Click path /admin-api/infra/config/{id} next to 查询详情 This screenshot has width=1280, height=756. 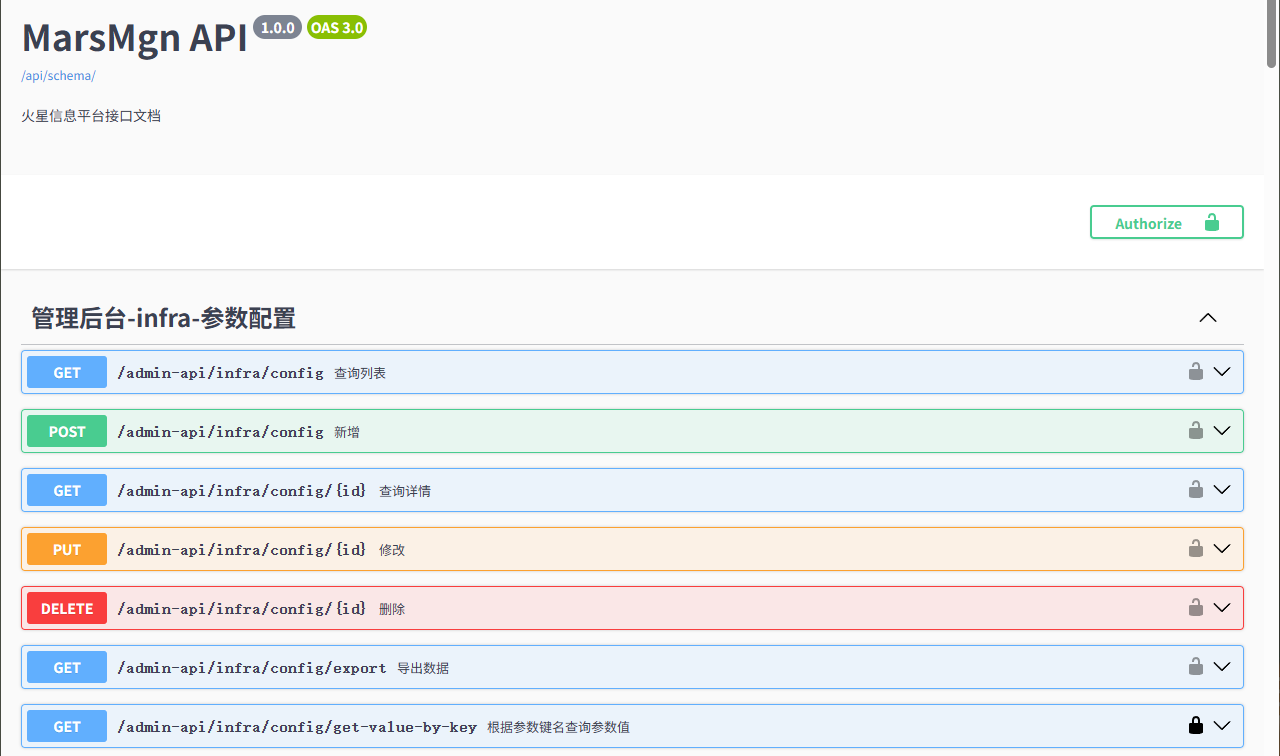pyautogui.click(x=242, y=491)
